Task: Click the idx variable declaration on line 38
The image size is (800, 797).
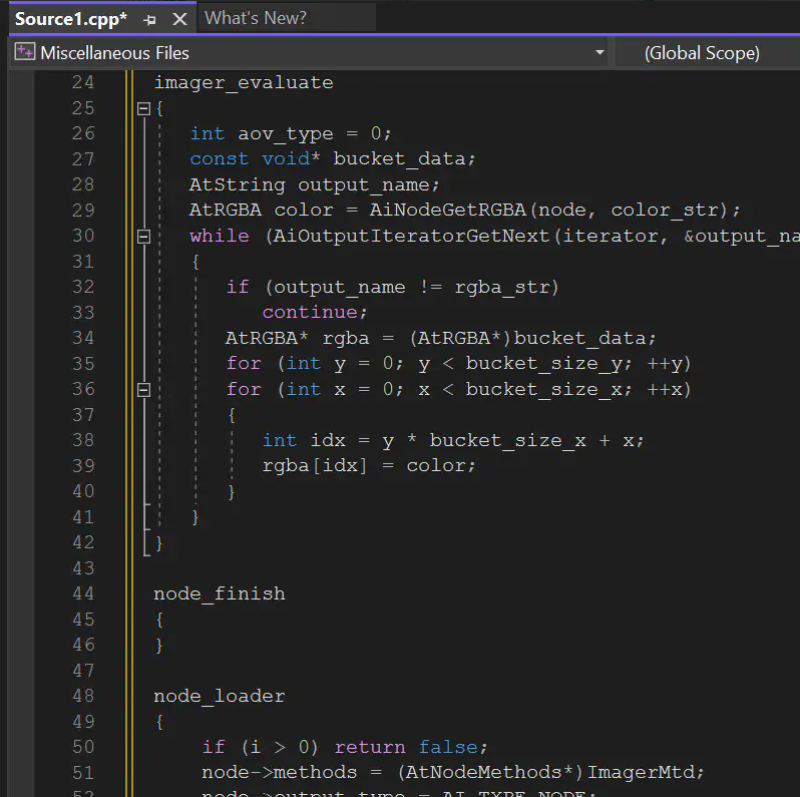Action: 328,441
